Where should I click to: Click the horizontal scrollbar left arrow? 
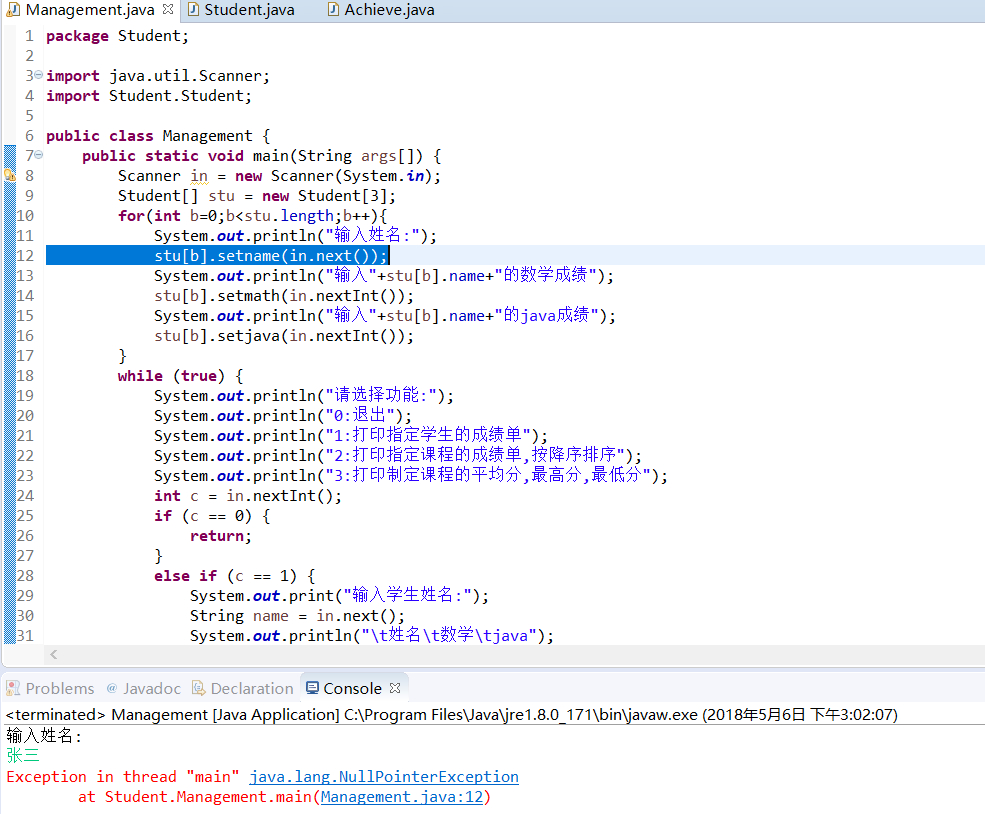54,654
